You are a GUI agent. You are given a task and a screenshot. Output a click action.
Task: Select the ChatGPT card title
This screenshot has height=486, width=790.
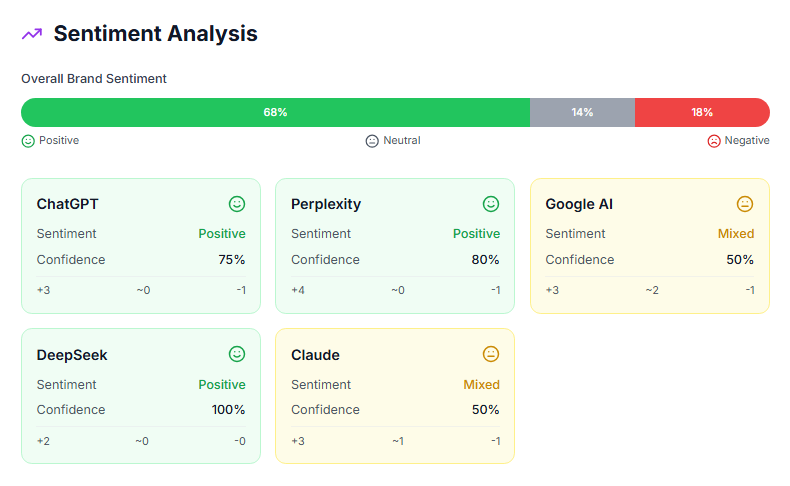click(68, 204)
